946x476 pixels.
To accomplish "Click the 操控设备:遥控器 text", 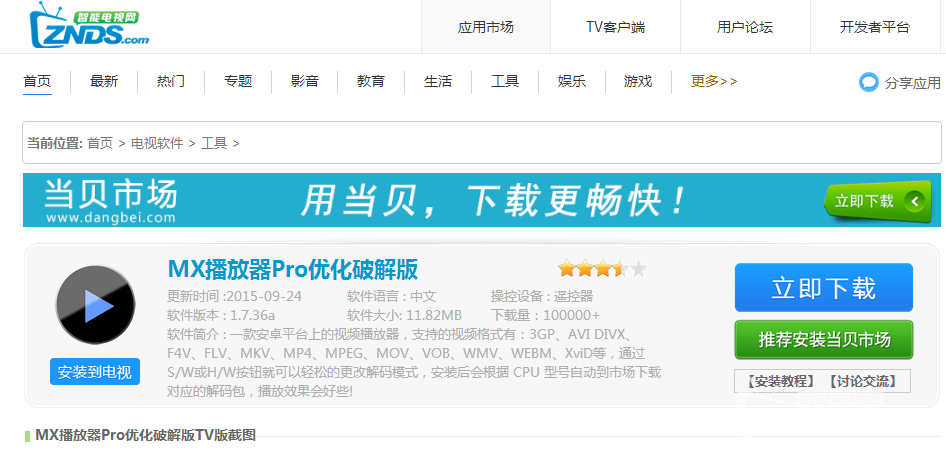I will pos(542,296).
